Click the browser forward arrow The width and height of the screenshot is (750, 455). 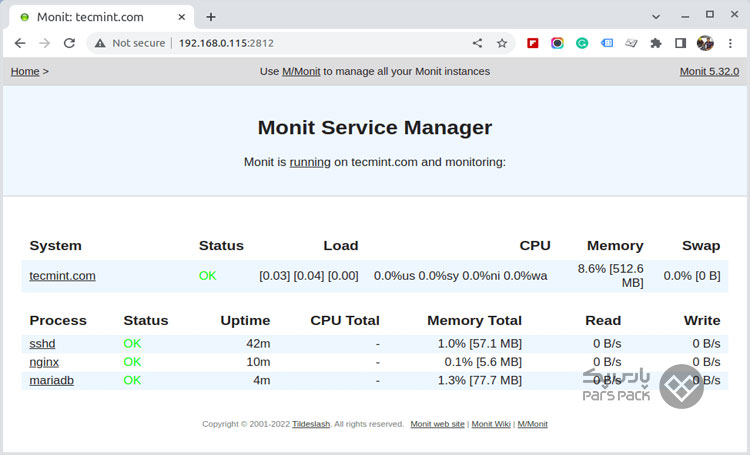click(x=44, y=43)
